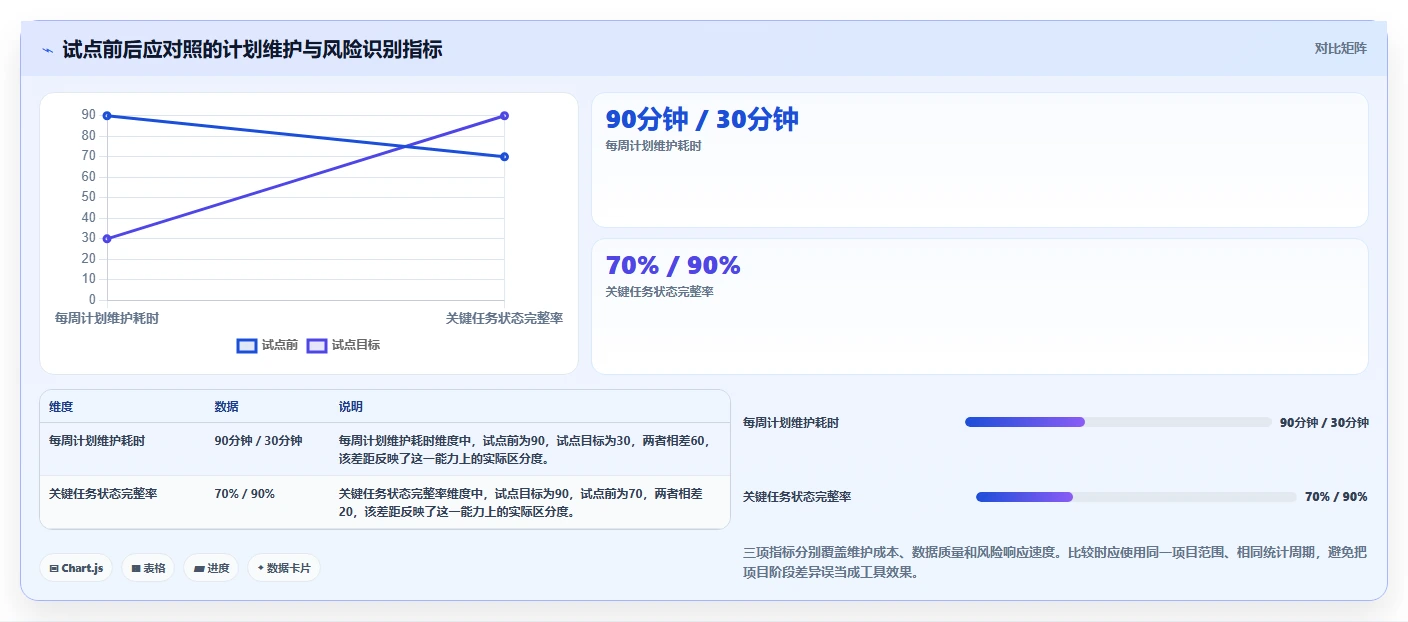Click the 试点目标 data point at 90
Screen dimensions: 1408x622
[504, 116]
